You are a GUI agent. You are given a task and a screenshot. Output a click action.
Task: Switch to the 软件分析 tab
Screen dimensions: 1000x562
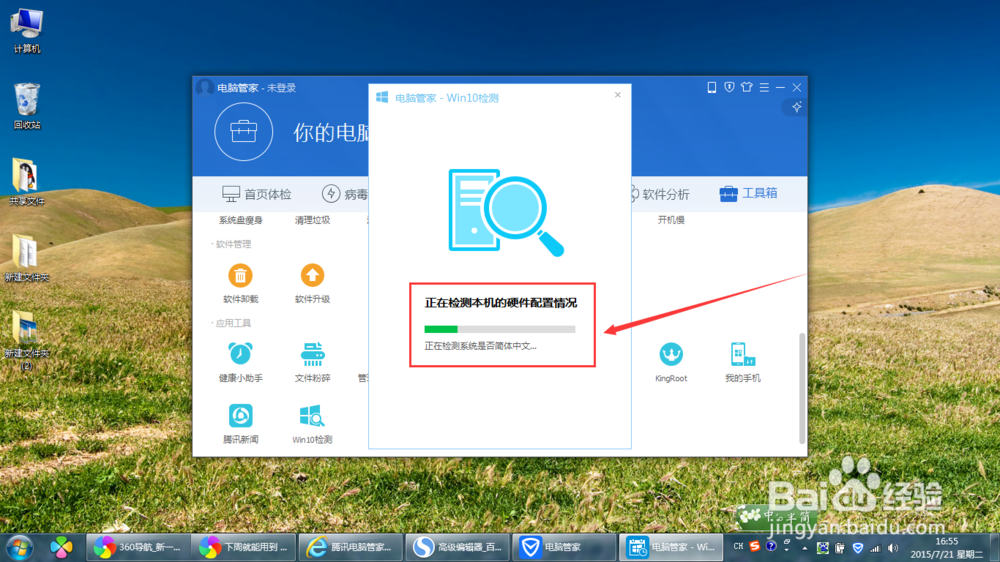coord(659,194)
